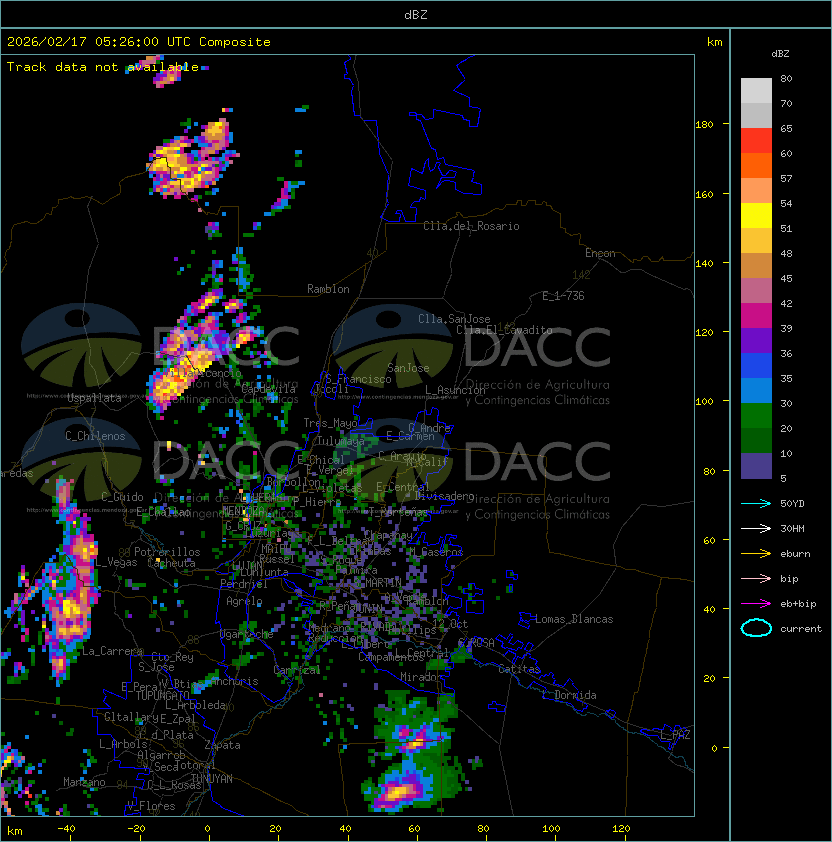Click the Carrizal place label

[x=297, y=670]
